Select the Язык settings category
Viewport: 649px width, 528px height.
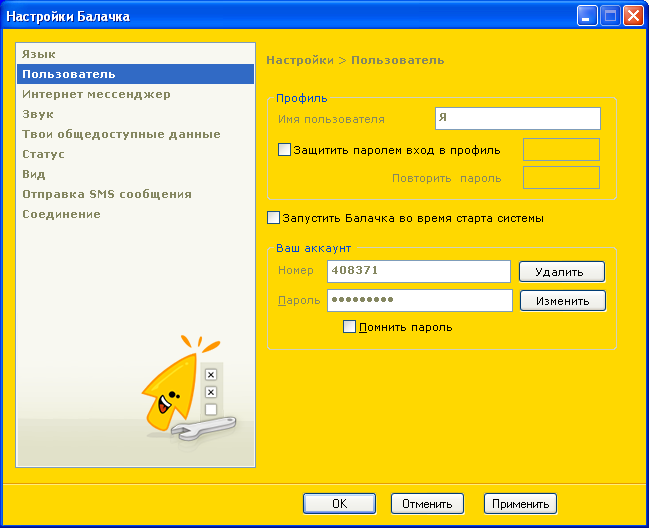39,54
